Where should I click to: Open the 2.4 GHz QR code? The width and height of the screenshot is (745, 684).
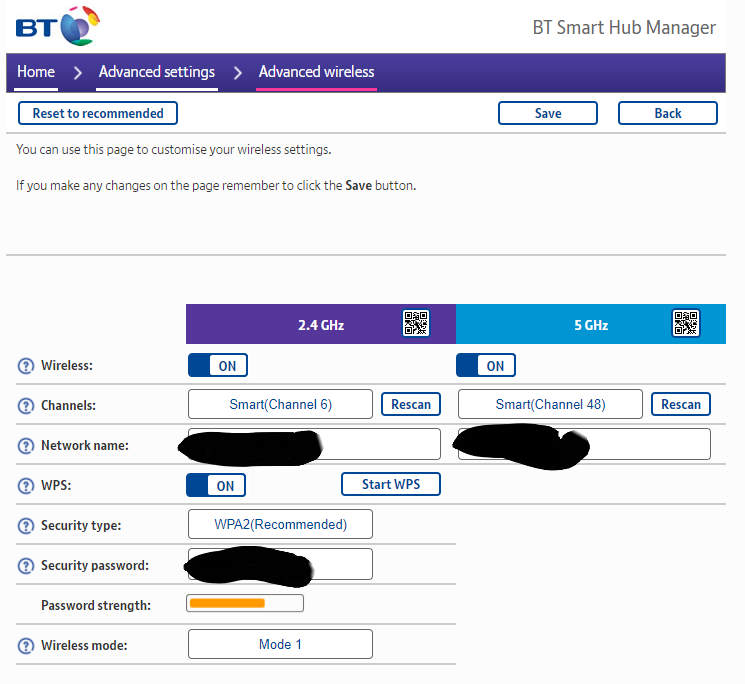(416, 324)
